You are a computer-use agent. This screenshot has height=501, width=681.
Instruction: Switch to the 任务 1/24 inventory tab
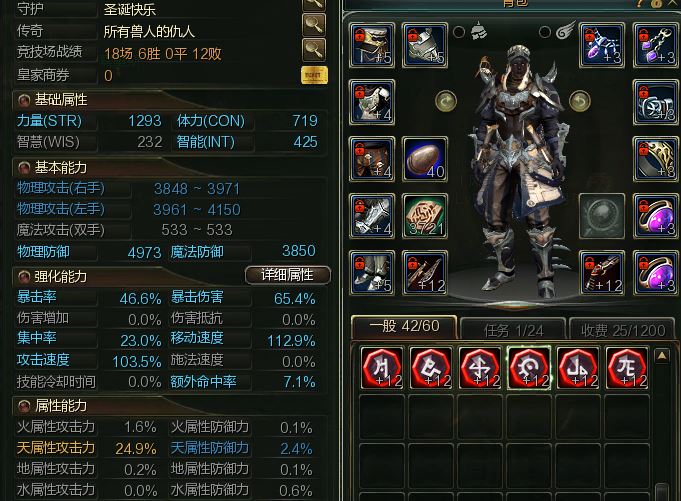coord(513,329)
